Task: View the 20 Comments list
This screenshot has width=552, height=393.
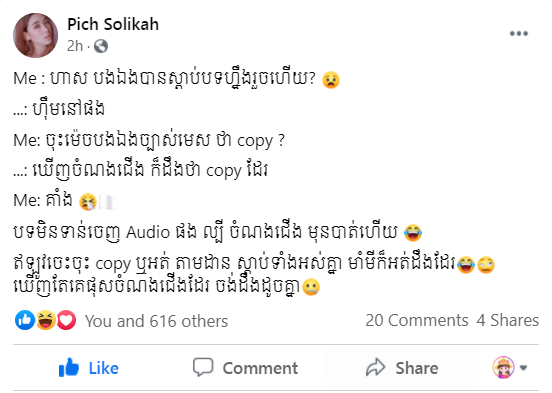Action: pos(417,320)
